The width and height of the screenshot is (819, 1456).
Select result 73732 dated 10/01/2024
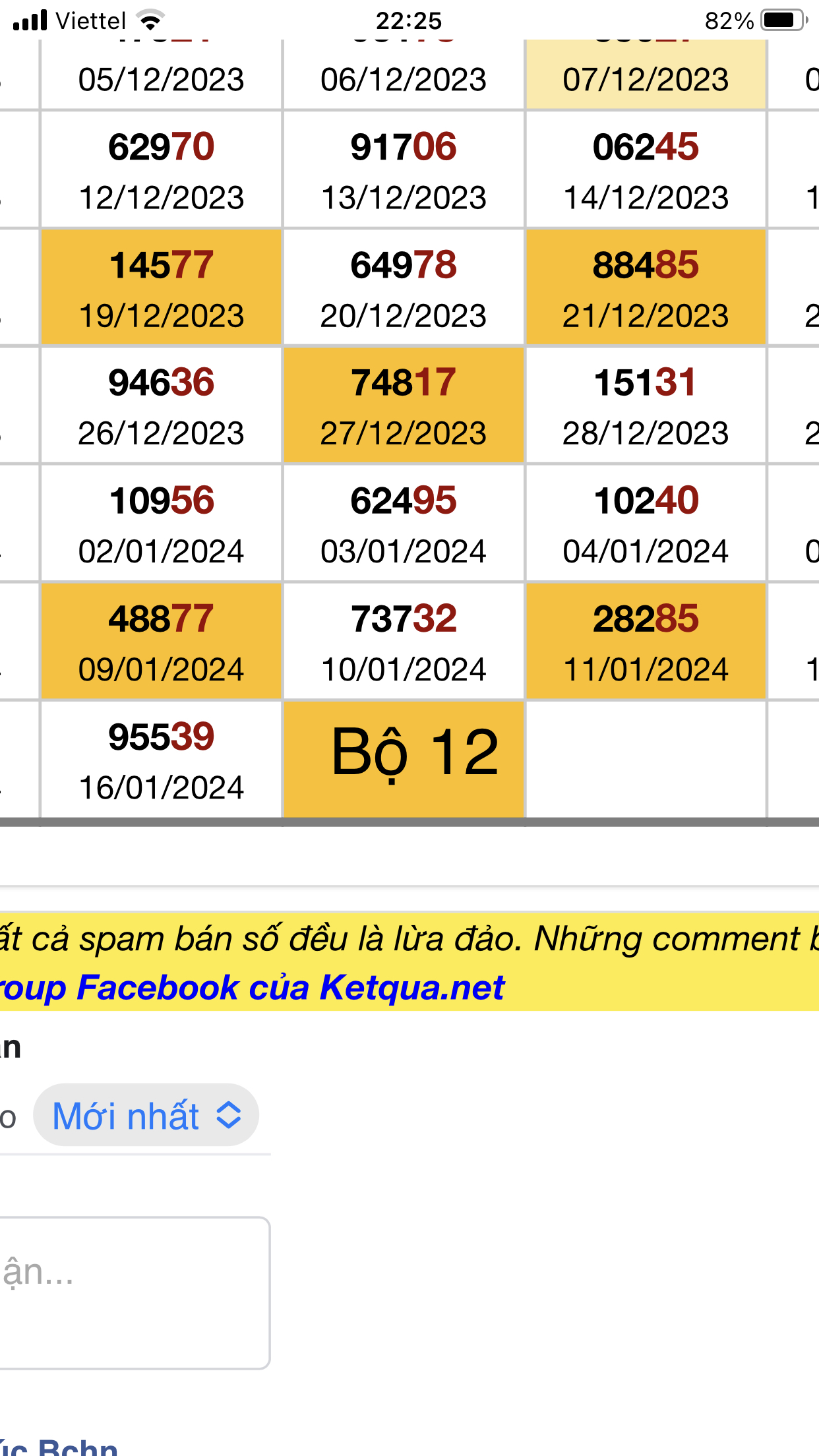pyautogui.click(x=404, y=642)
